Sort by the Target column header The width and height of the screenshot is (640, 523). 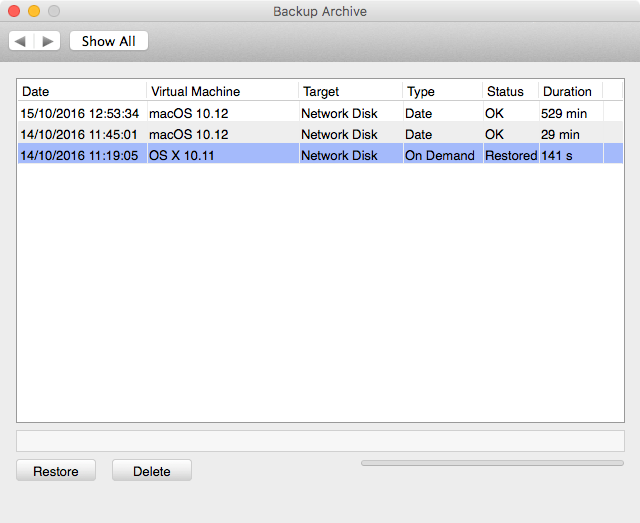(x=351, y=91)
